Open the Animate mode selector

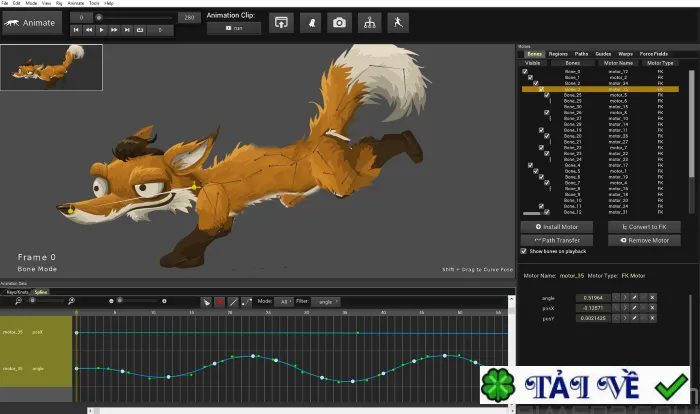click(x=32, y=23)
